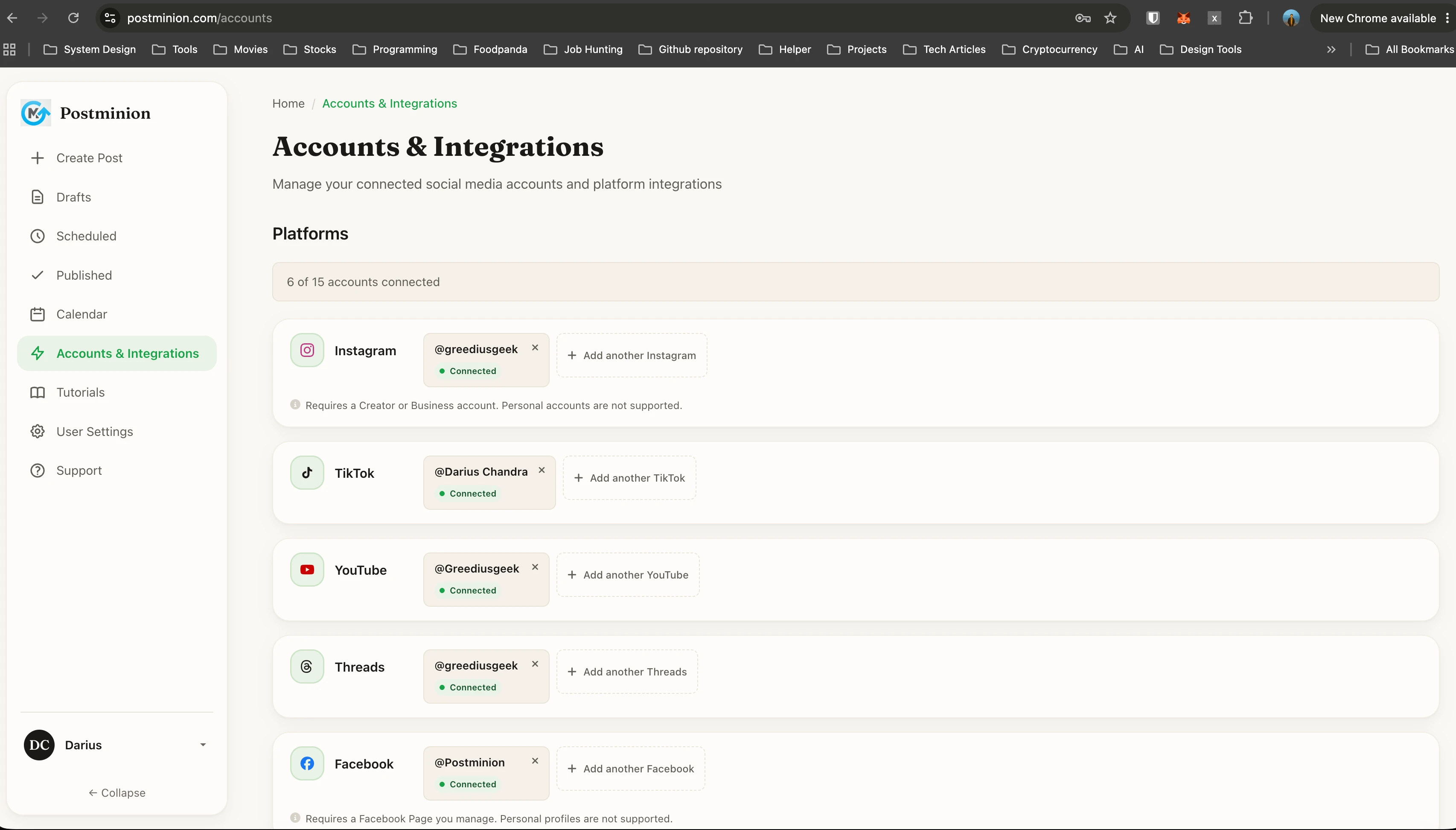Click the Accounts & Integrations breadcrumb
This screenshot has height=830, width=1456.
tap(390, 103)
